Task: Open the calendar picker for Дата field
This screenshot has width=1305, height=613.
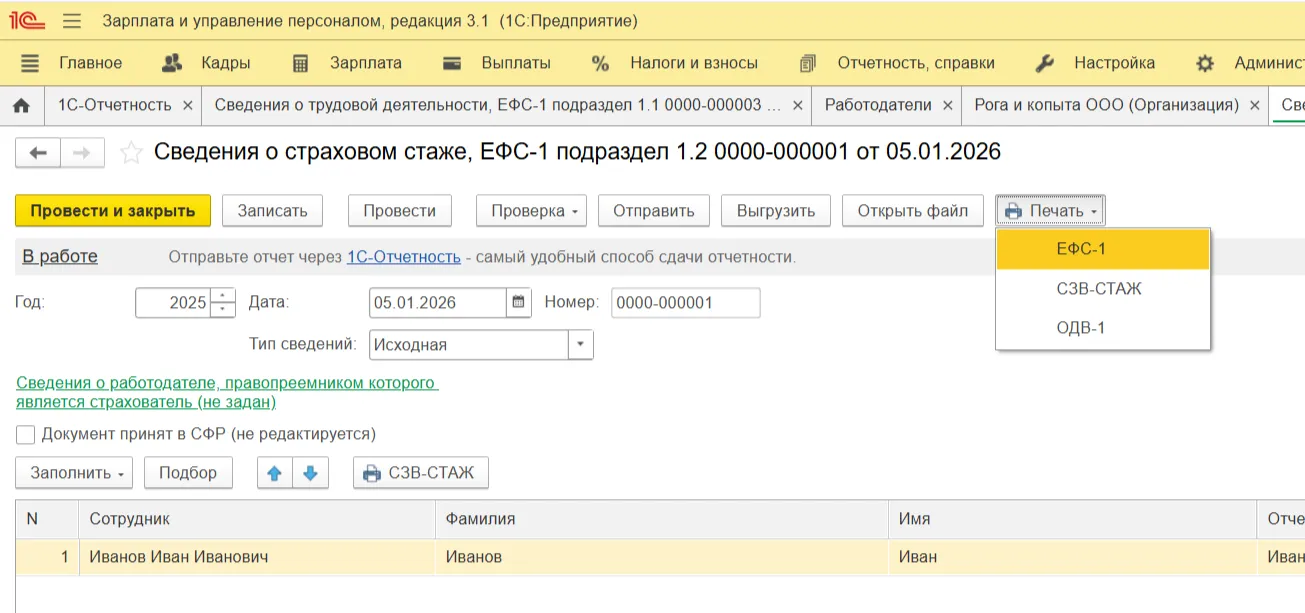Action: [518, 302]
